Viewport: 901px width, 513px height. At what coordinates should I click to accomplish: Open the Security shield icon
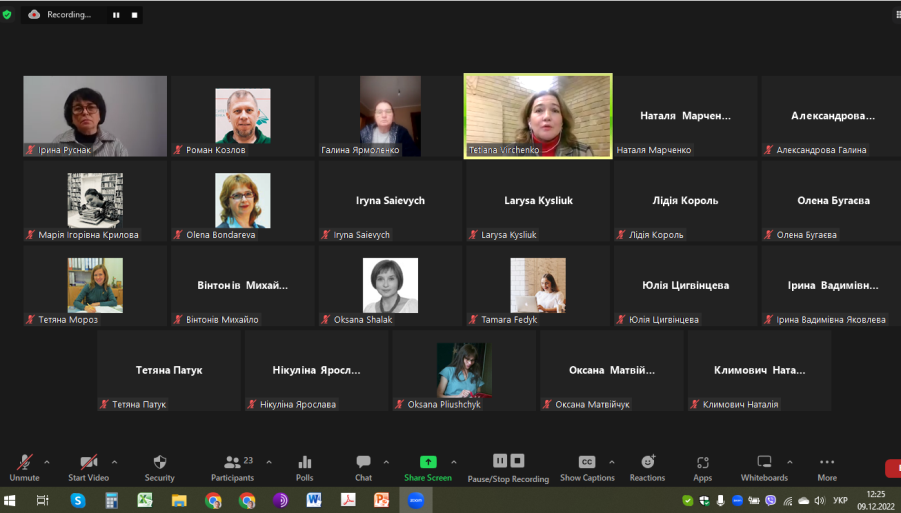159,462
